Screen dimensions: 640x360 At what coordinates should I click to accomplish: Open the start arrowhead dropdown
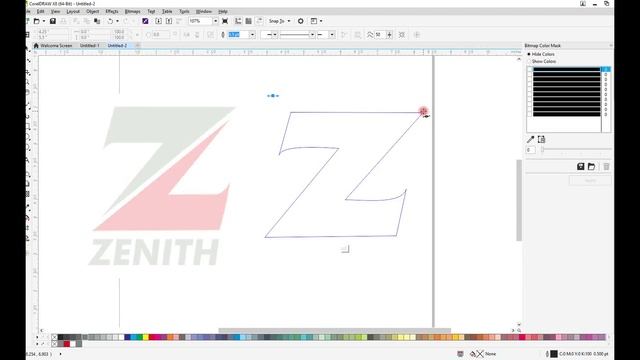pos(275,35)
